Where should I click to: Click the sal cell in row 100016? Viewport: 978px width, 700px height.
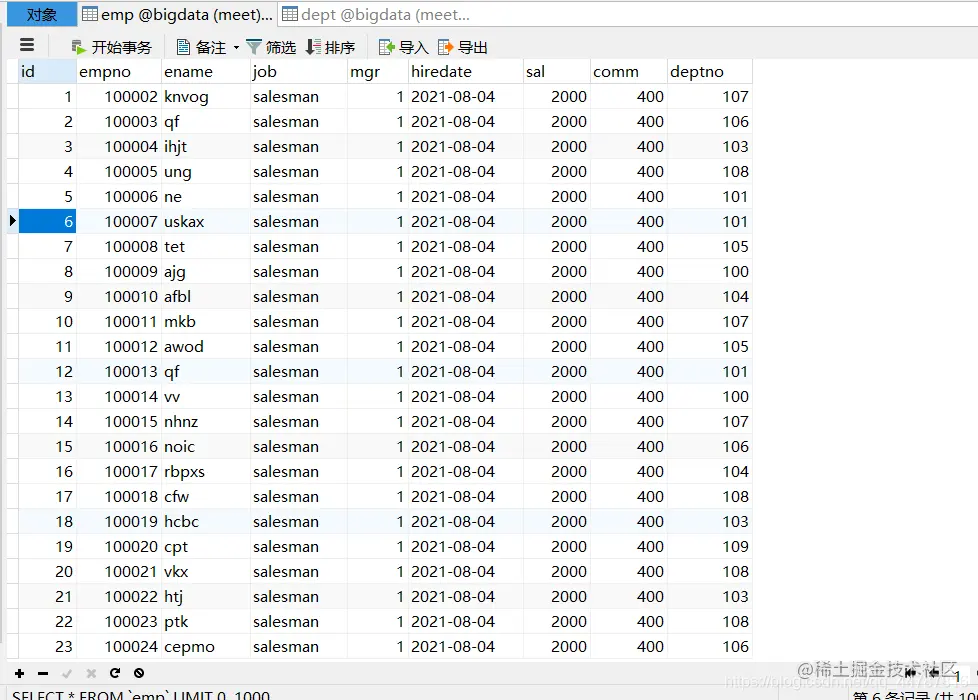tap(556, 447)
